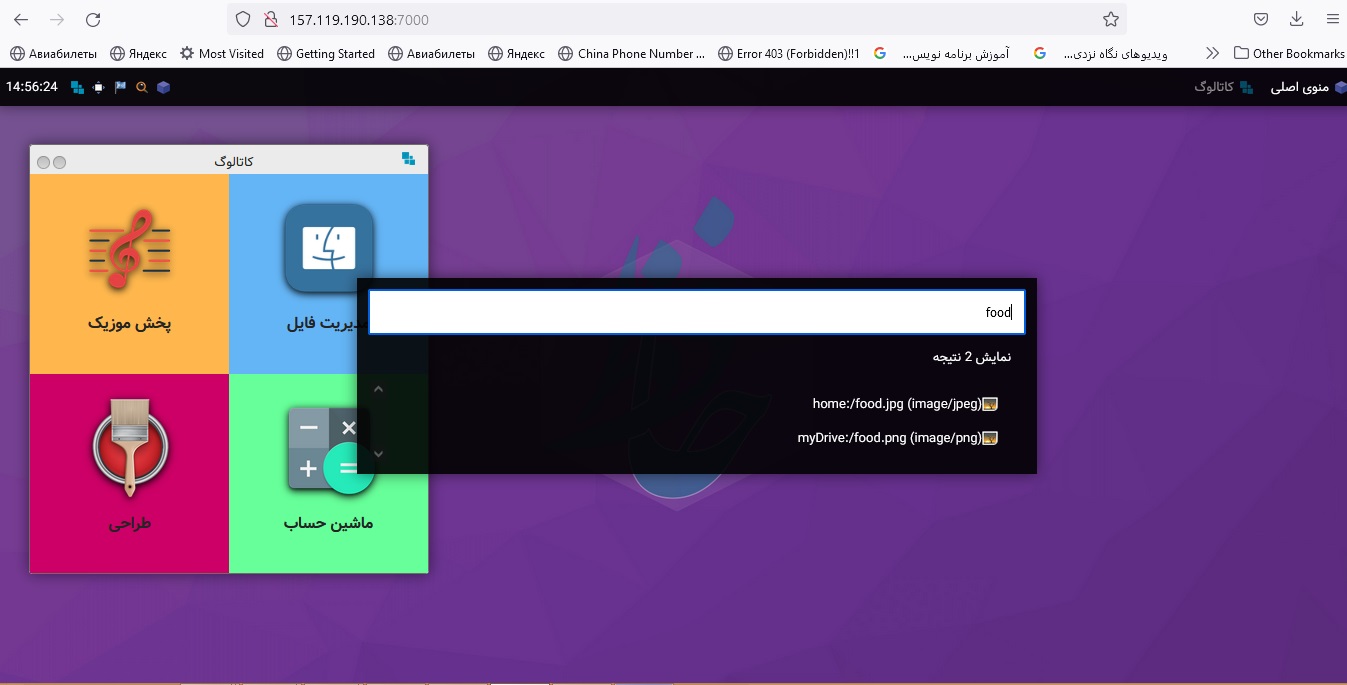Click down chevron beside search results
The image size is (1347, 685).
pyautogui.click(x=378, y=454)
